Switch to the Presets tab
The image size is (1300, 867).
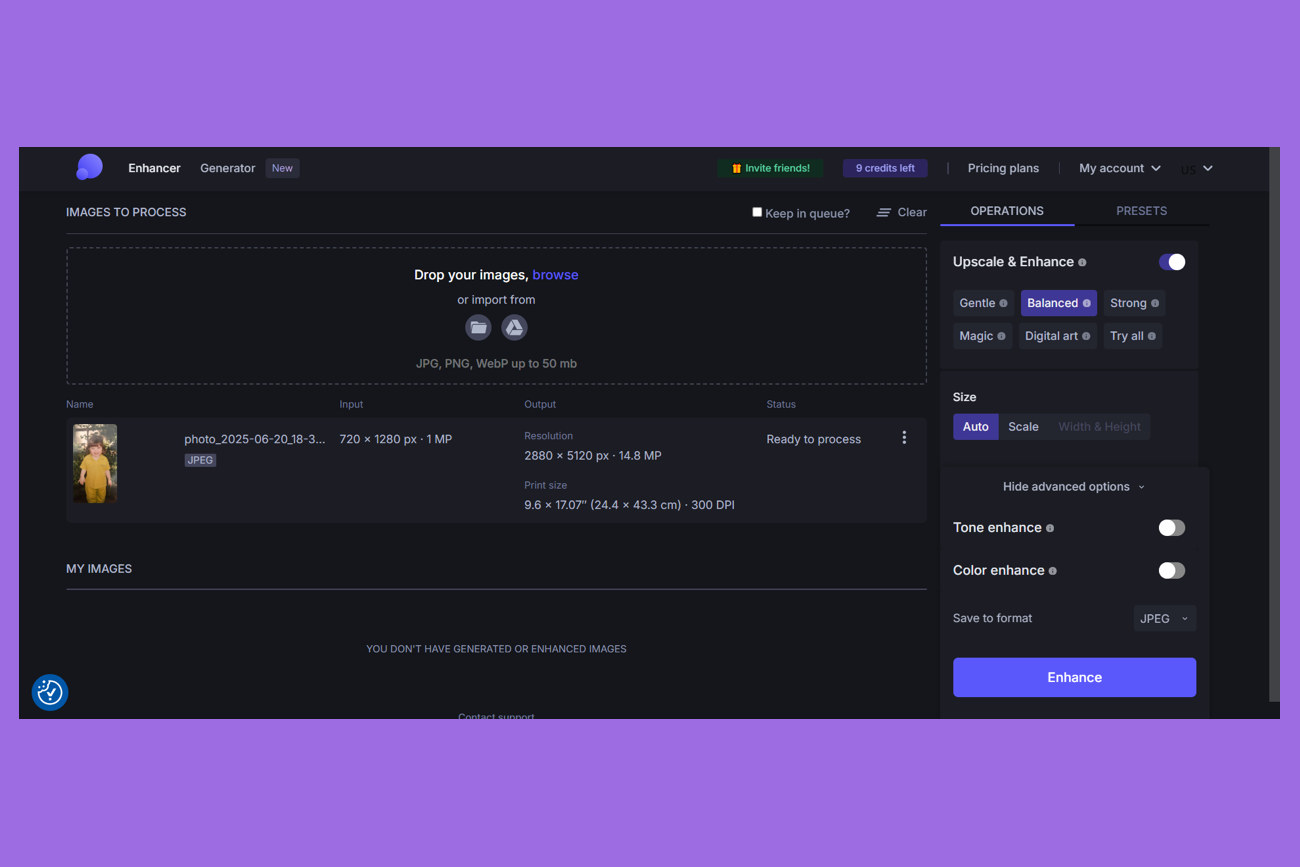tap(1141, 211)
